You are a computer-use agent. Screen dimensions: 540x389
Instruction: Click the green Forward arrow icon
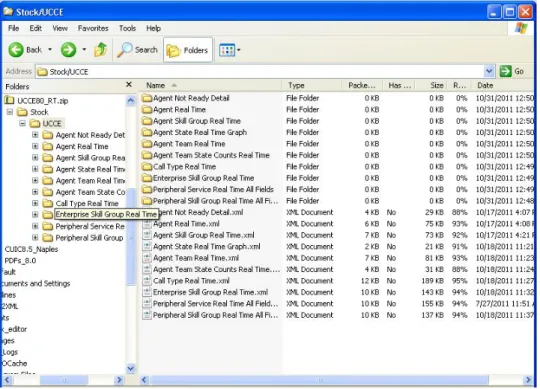[x=68, y=50]
